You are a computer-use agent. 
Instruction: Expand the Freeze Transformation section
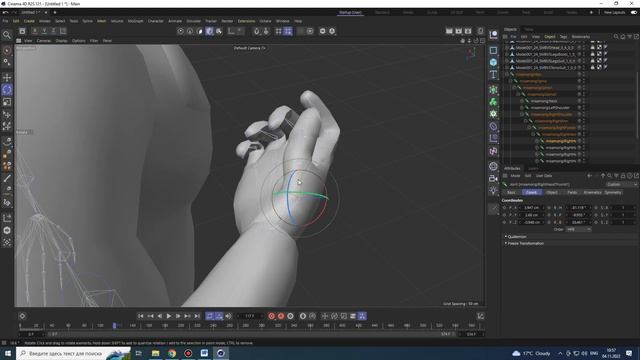tap(524, 243)
